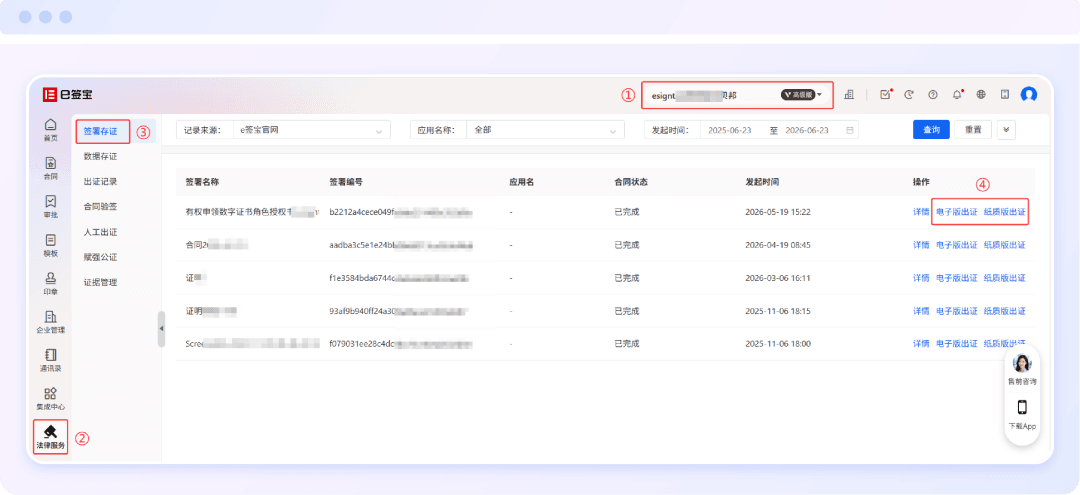Click the blue 查询 search button

(931, 130)
